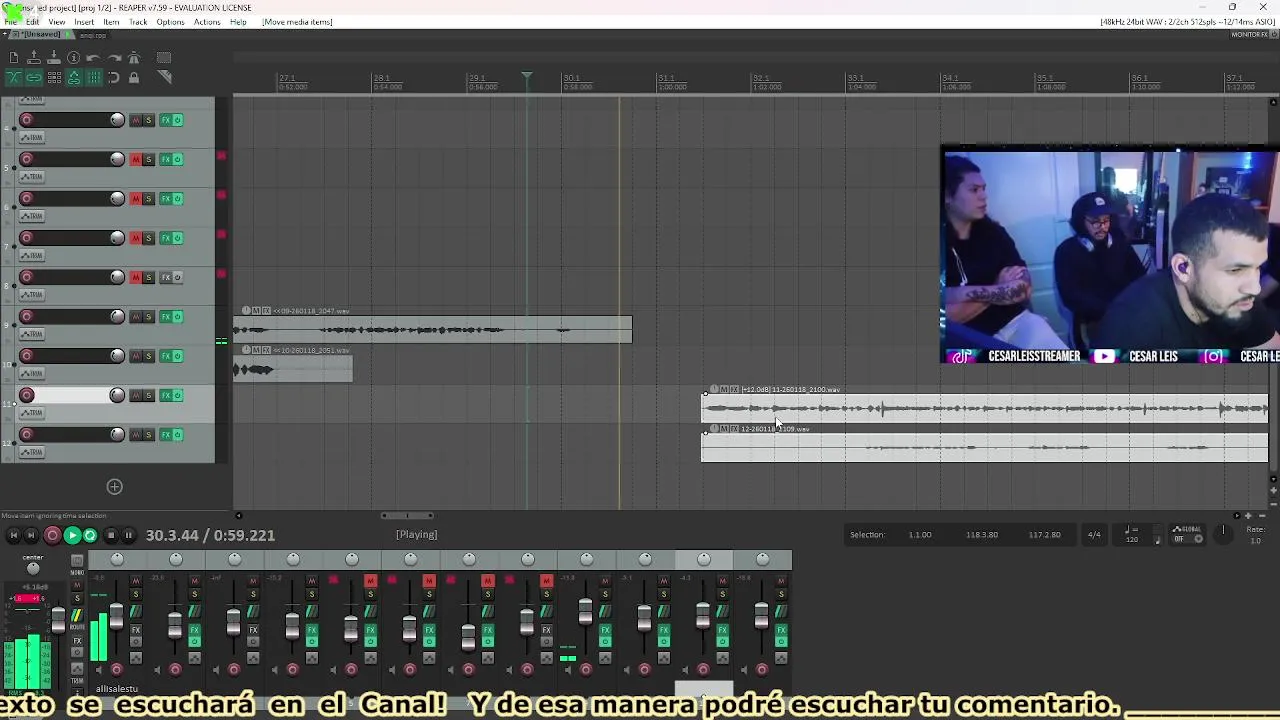Toggle the transport Repeat button

[90, 536]
